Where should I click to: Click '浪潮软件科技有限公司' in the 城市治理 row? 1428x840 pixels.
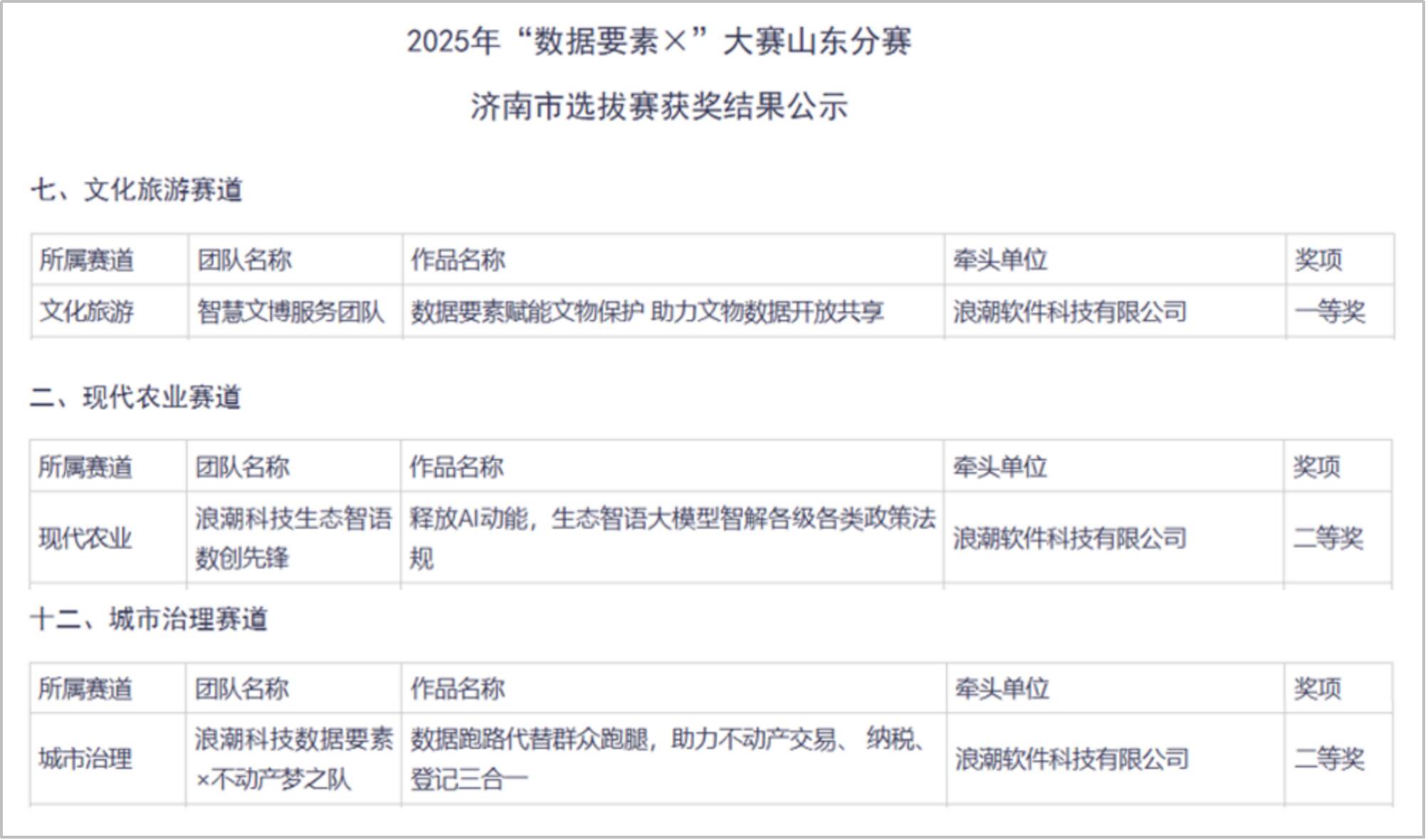click(x=1072, y=759)
